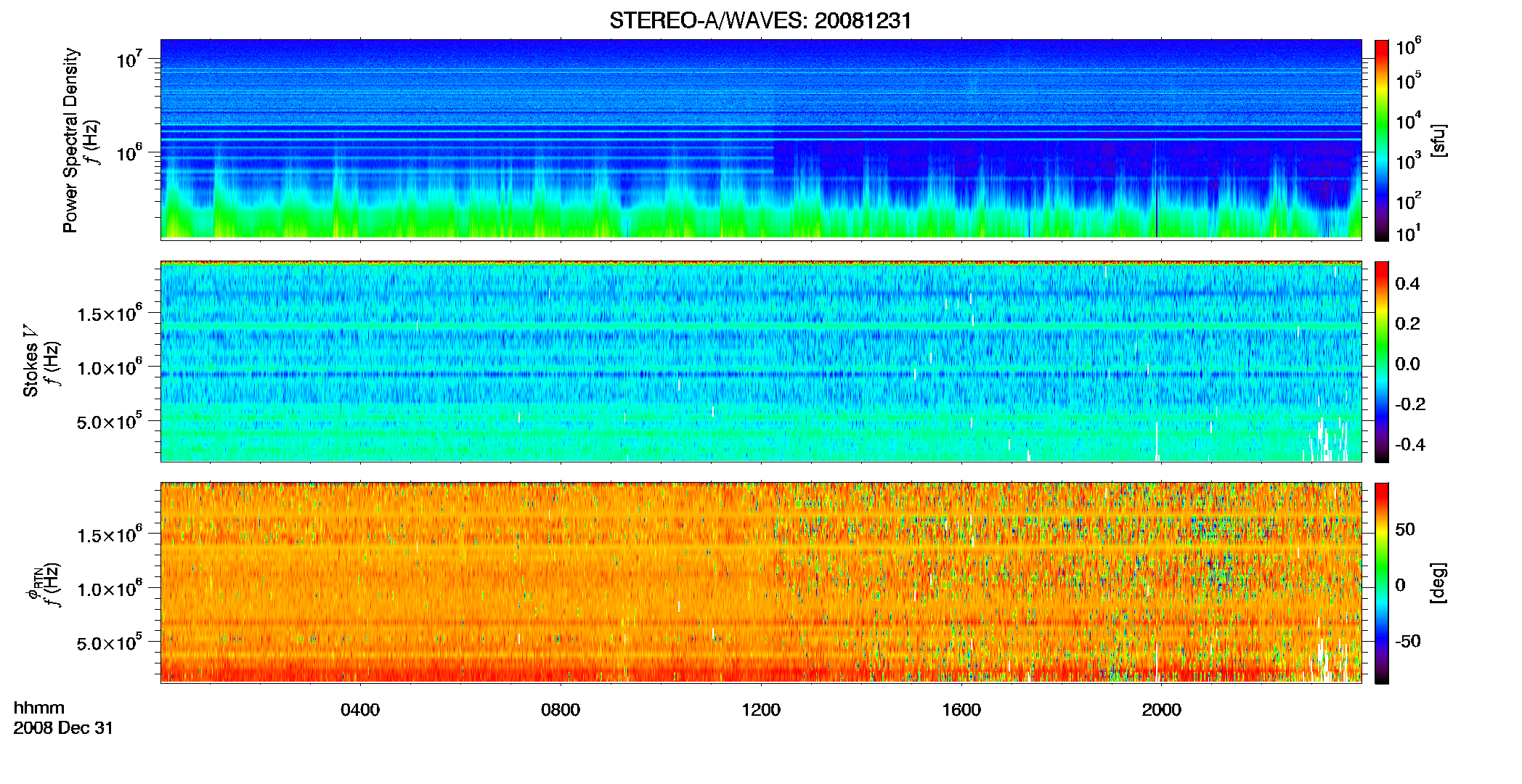The image size is (1522, 784).
Task: Click the "2008 Dec 31" date label
Action: coord(64,728)
